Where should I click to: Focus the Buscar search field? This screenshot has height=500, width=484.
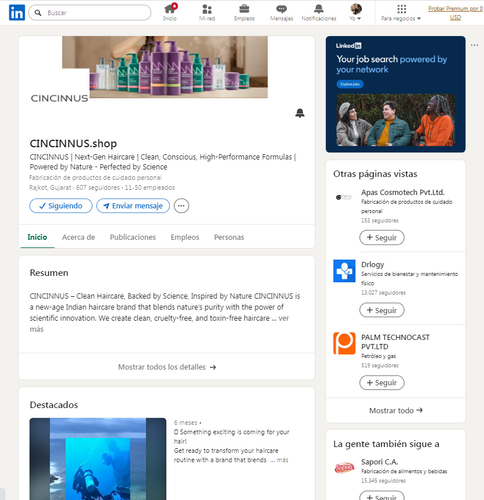point(90,13)
